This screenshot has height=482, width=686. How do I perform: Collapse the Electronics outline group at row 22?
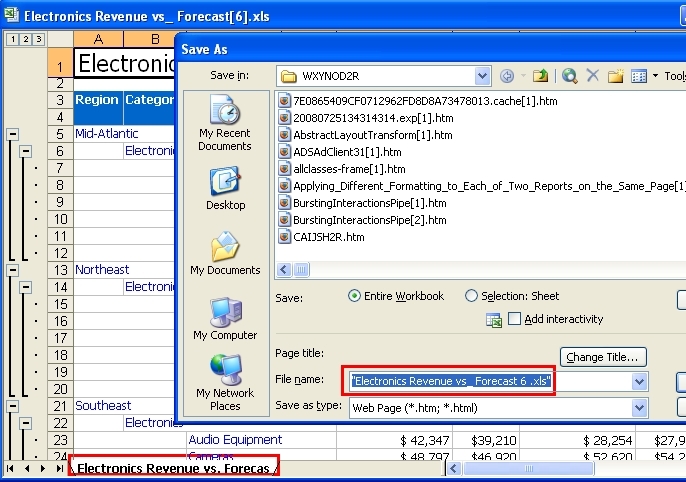pos(25,423)
